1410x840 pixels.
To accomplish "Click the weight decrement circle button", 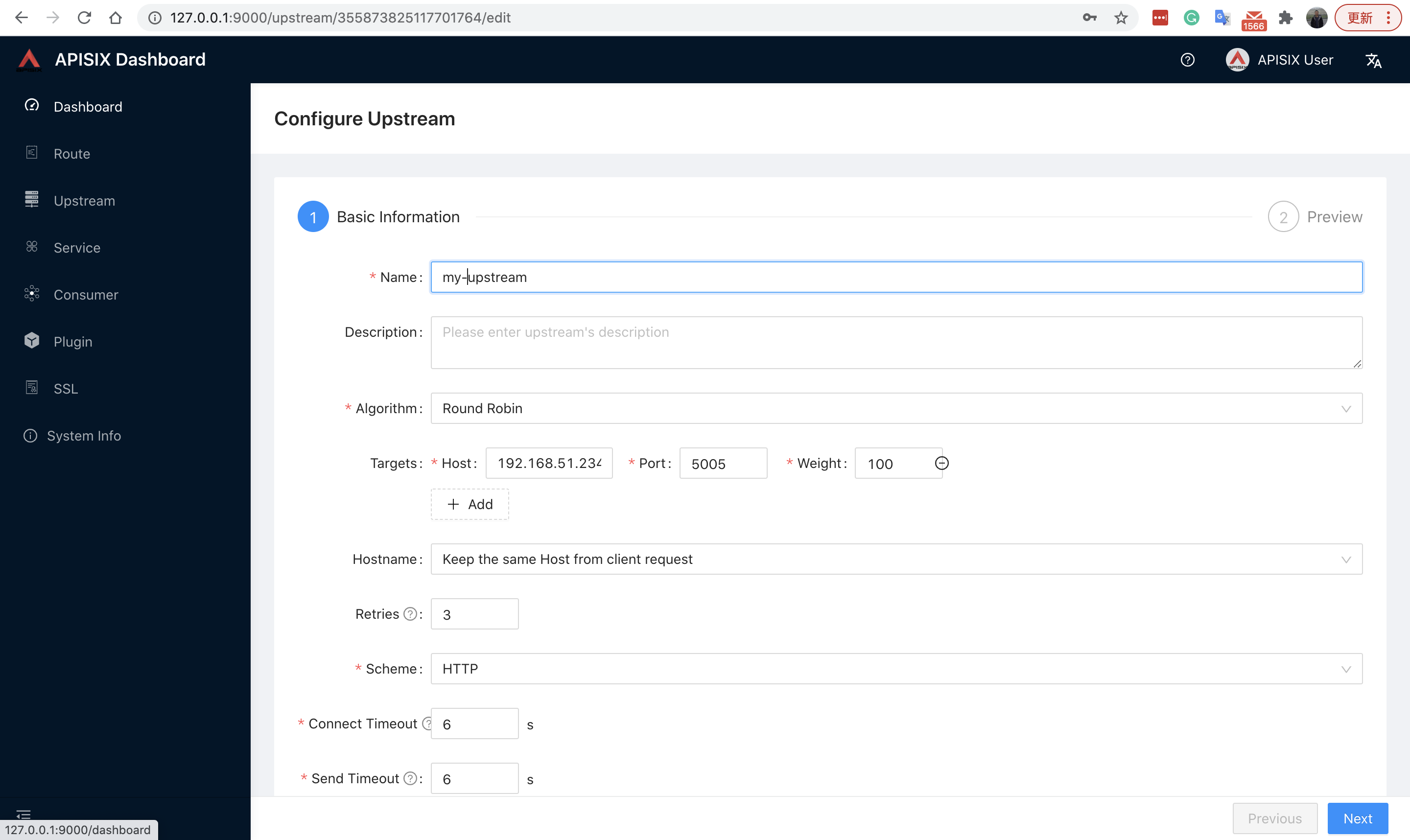I will pos(941,463).
